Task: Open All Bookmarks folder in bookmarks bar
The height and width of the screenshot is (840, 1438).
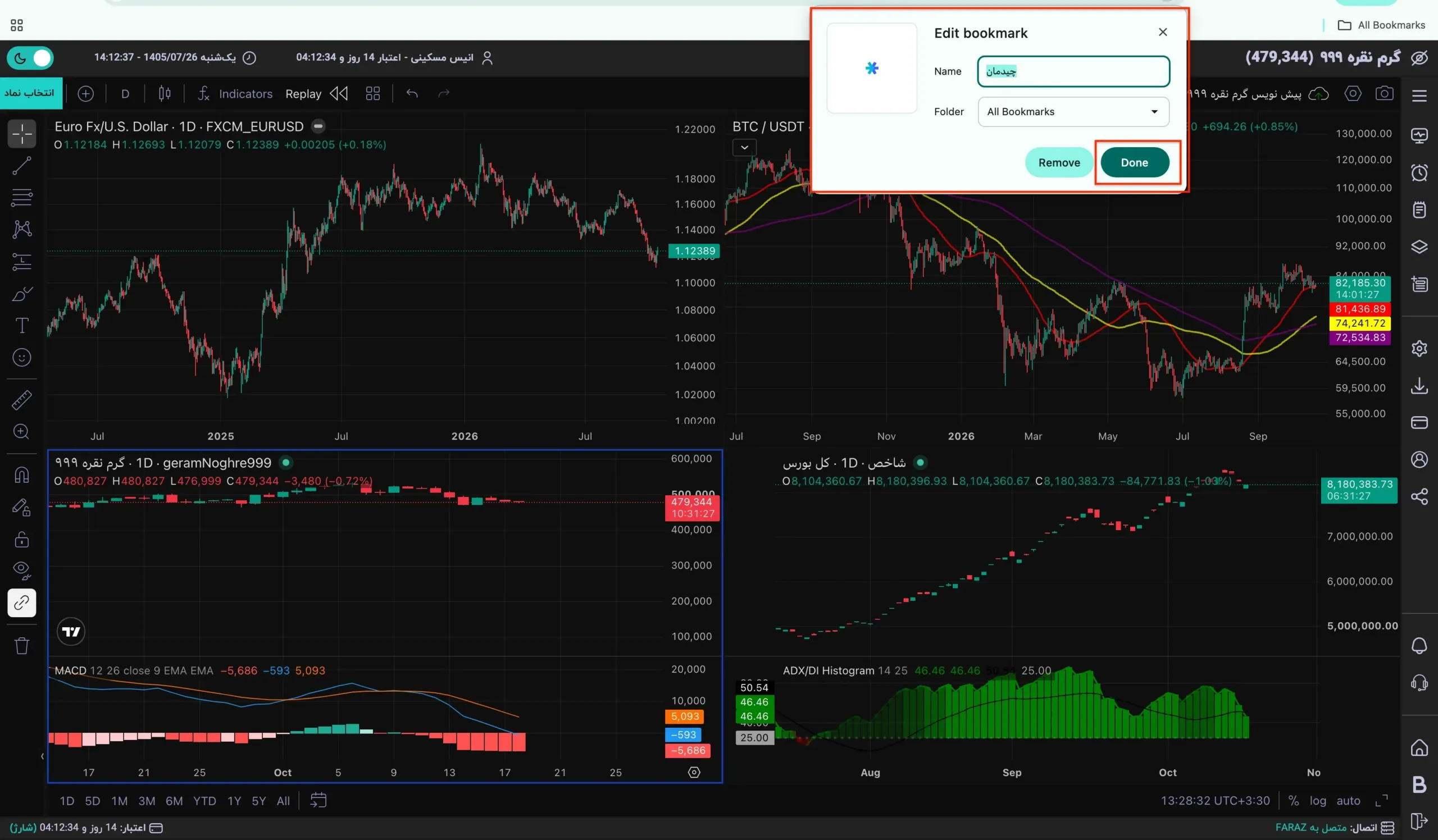Action: (x=1381, y=25)
